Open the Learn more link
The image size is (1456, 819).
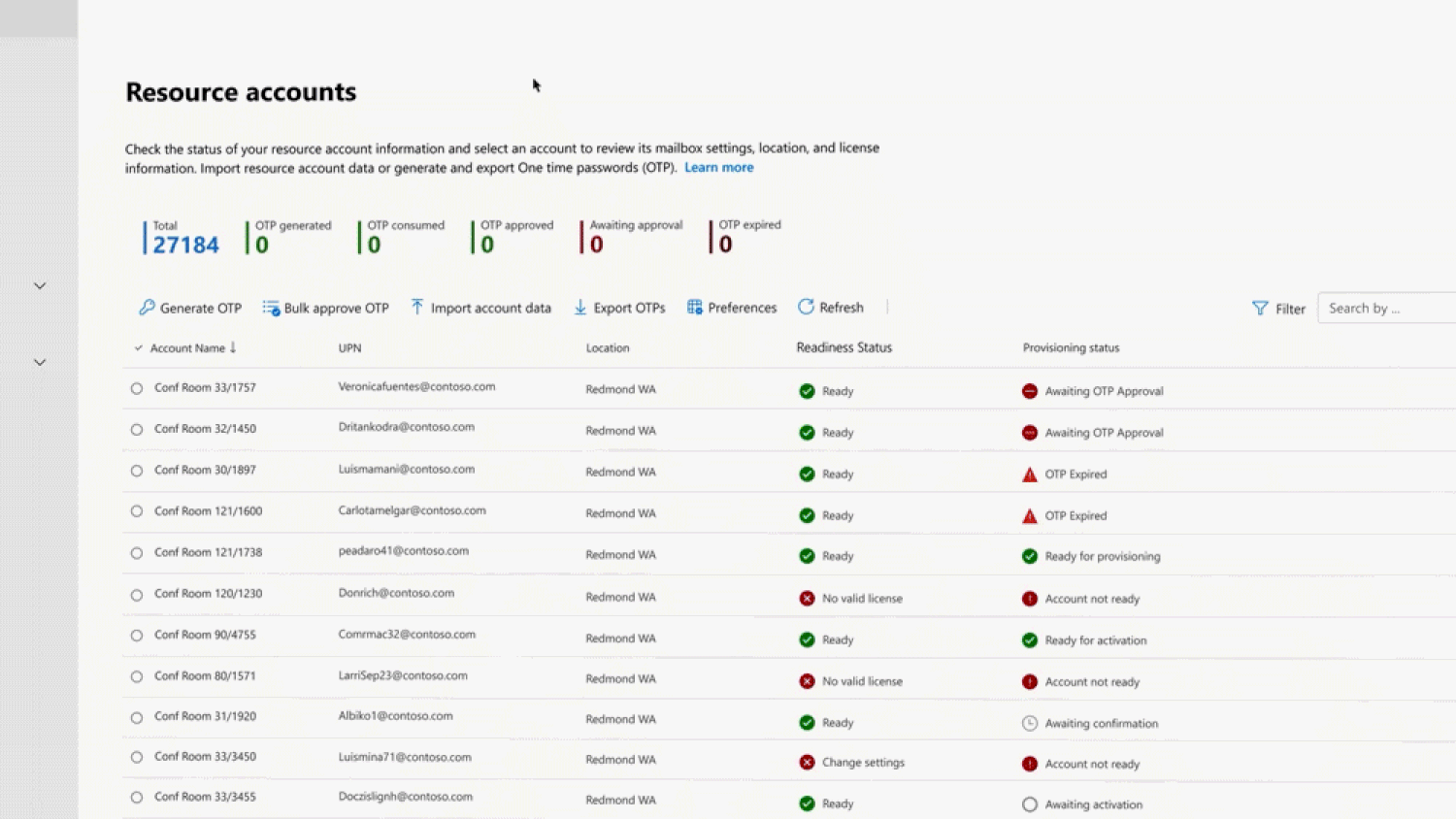[718, 168]
